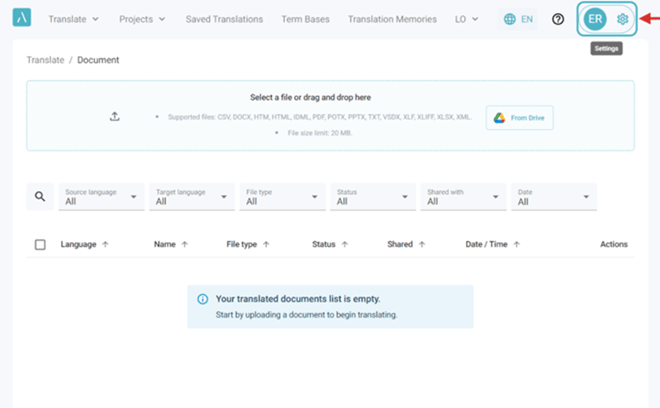The height and width of the screenshot is (408, 660).
Task: Open Settings with the gear icon
Action: [x=622, y=19]
